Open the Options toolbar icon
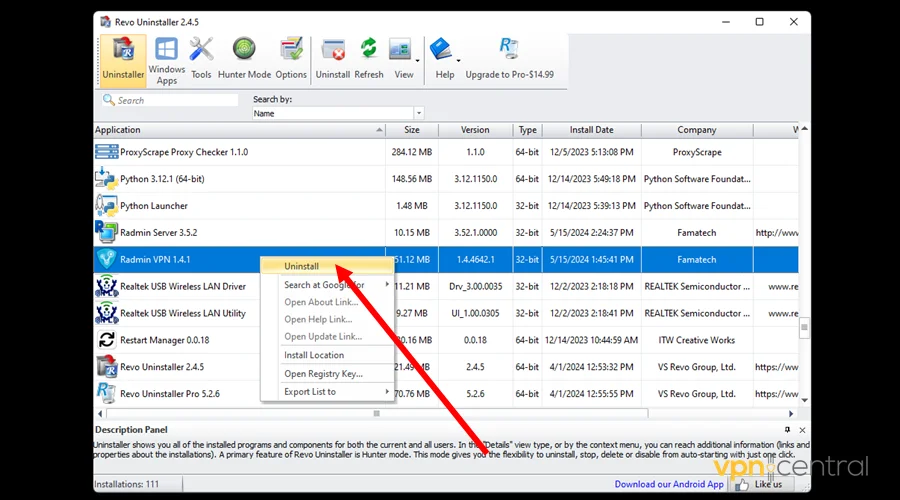The image size is (900, 500). tap(291, 60)
